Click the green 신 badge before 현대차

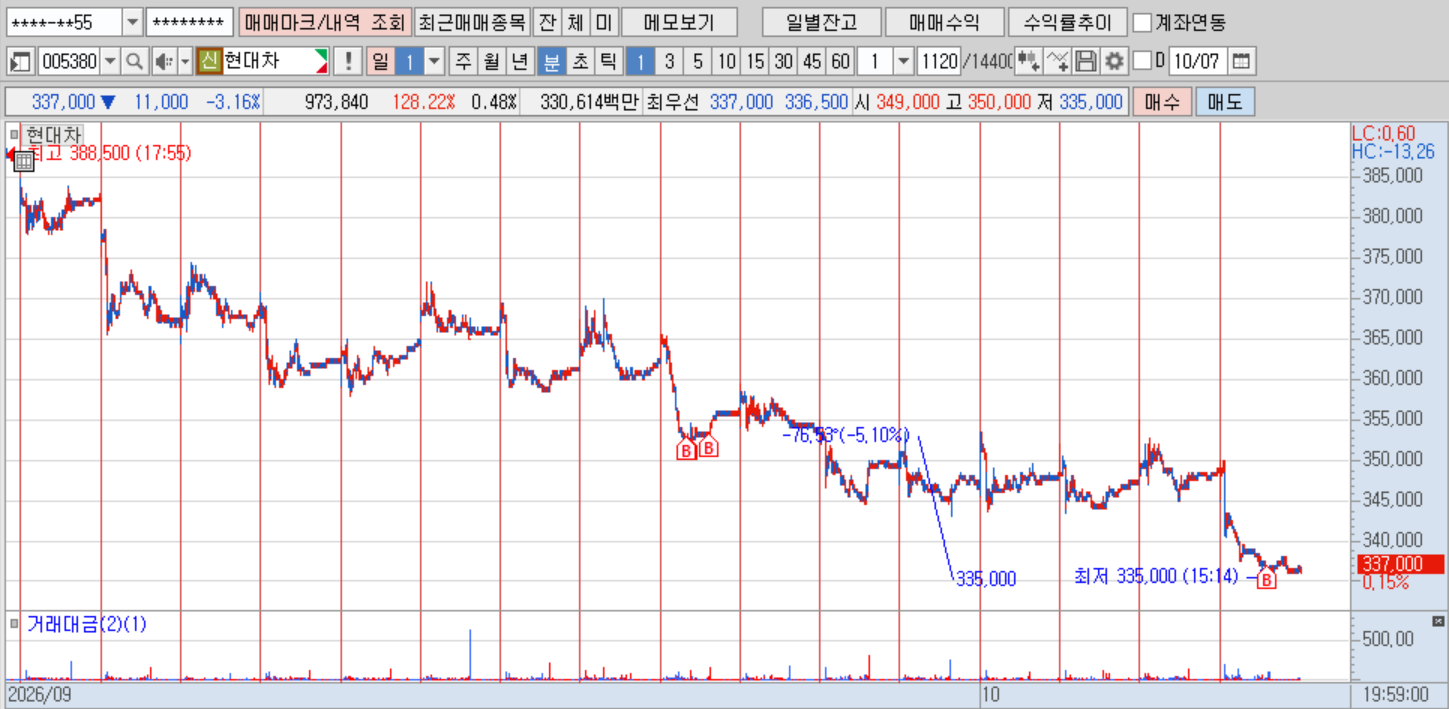coord(209,61)
